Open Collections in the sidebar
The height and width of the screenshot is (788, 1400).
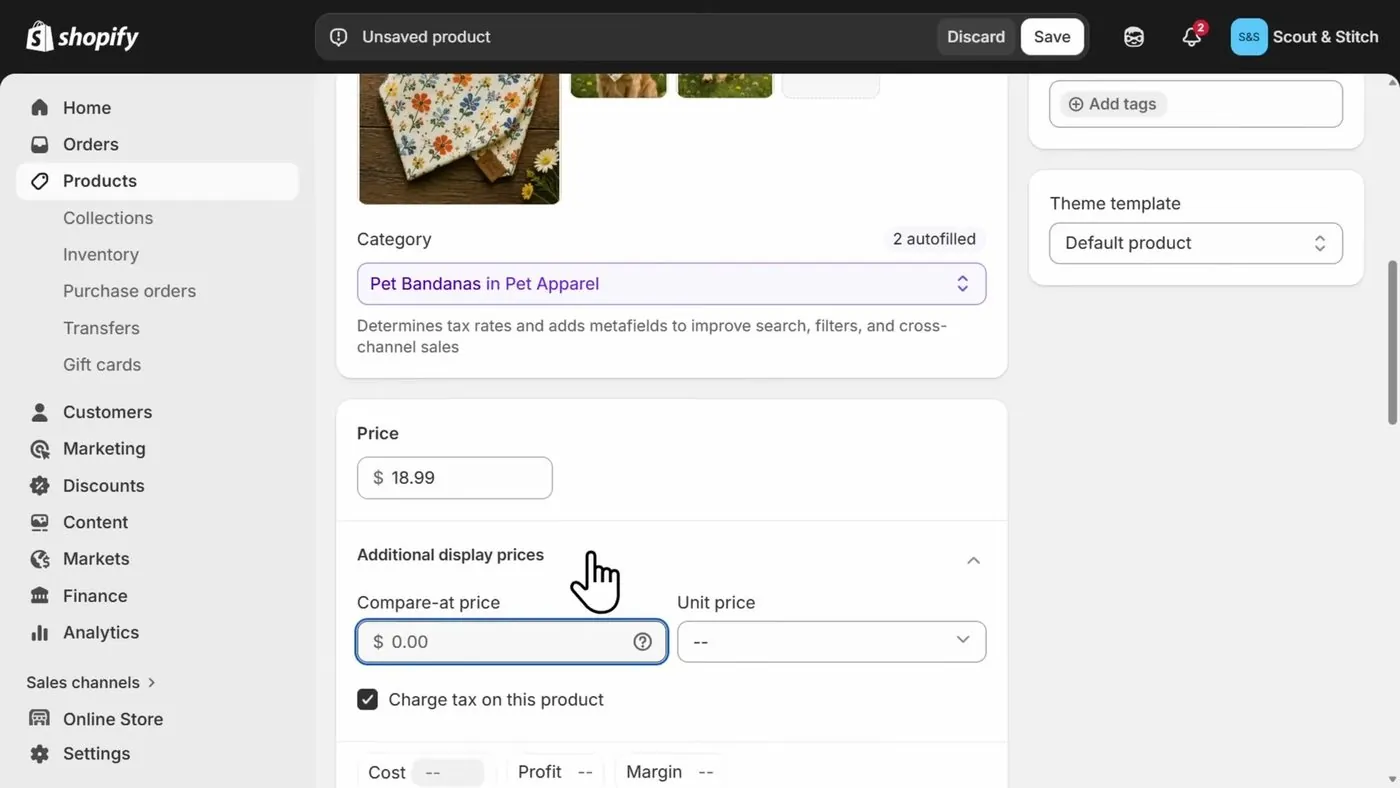tap(108, 218)
